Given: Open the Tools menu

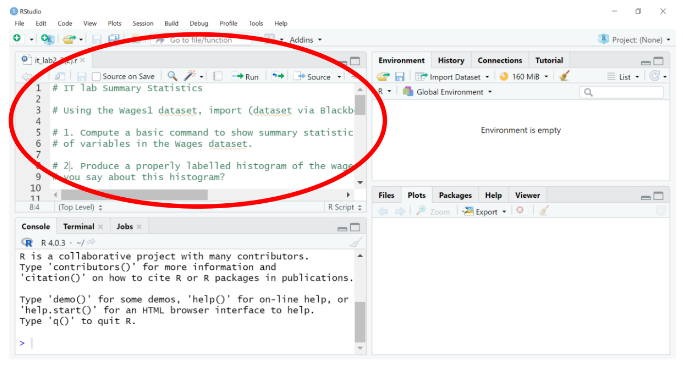Looking at the screenshot, I should pyautogui.click(x=256, y=24).
